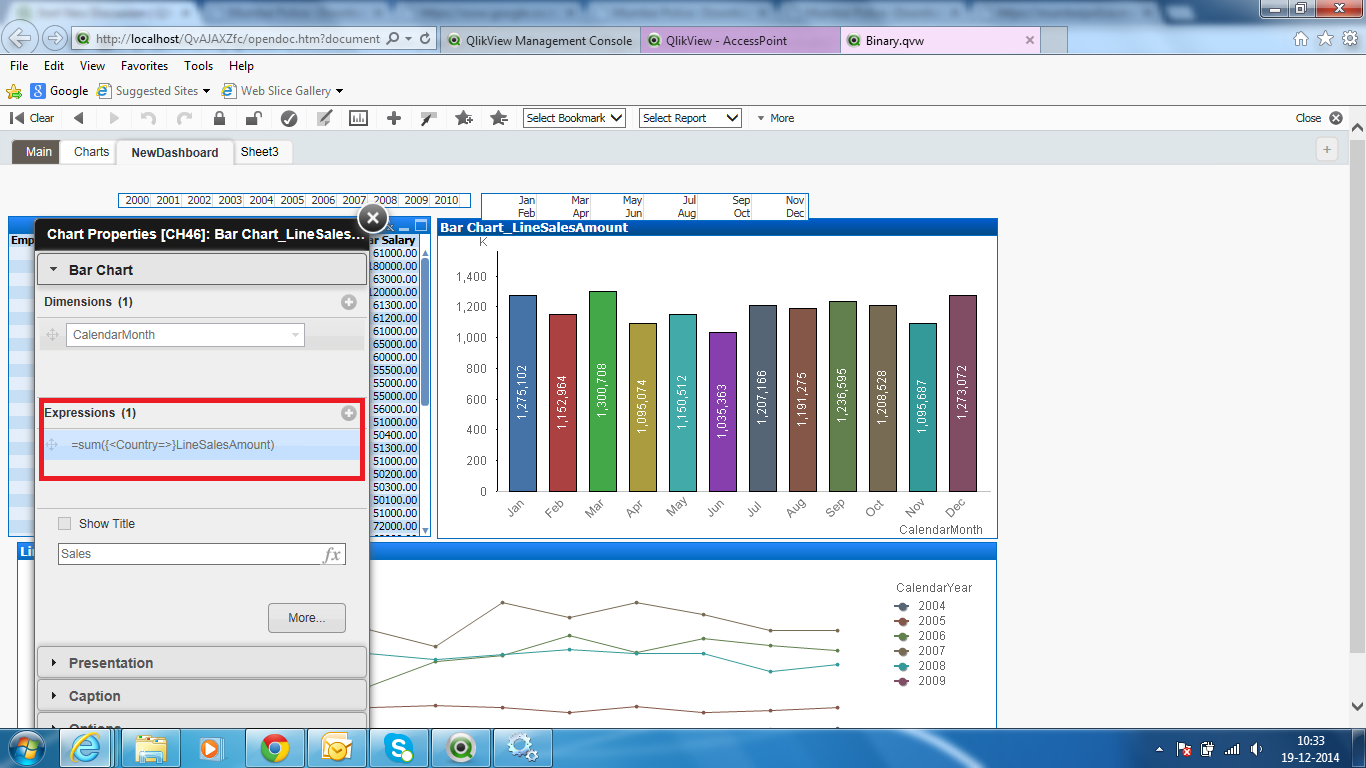
Task: Open the Web Slice Gallery dropdown
Action: click(x=283, y=91)
